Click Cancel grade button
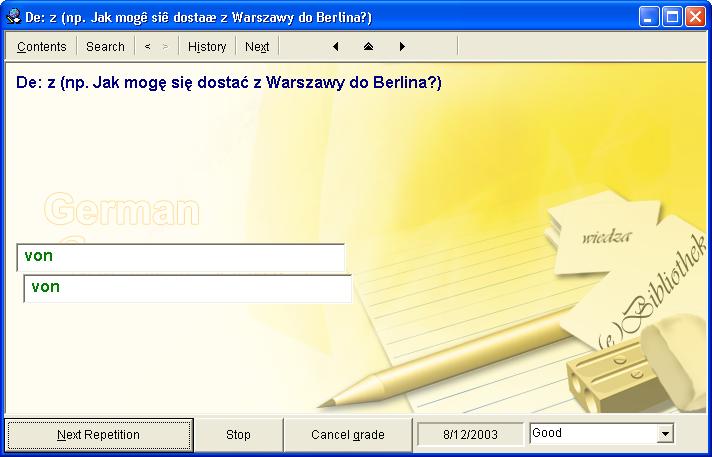This screenshot has height=457, width=712. tap(347, 435)
